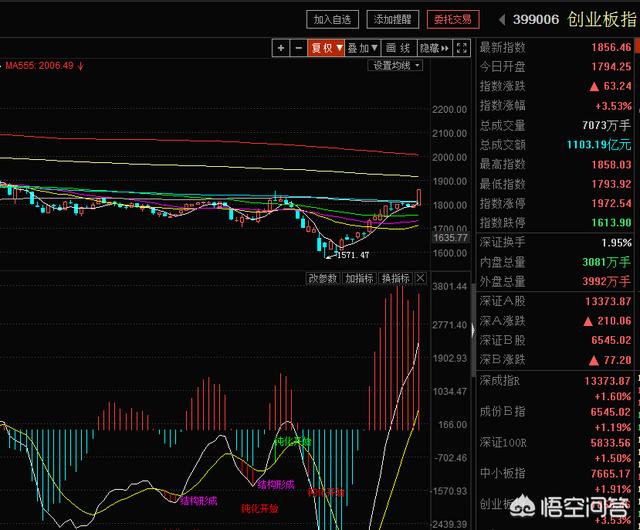This screenshot has width=640, height=530.
Task: Zoom in chart with plus button
Action: click(282, 47)
